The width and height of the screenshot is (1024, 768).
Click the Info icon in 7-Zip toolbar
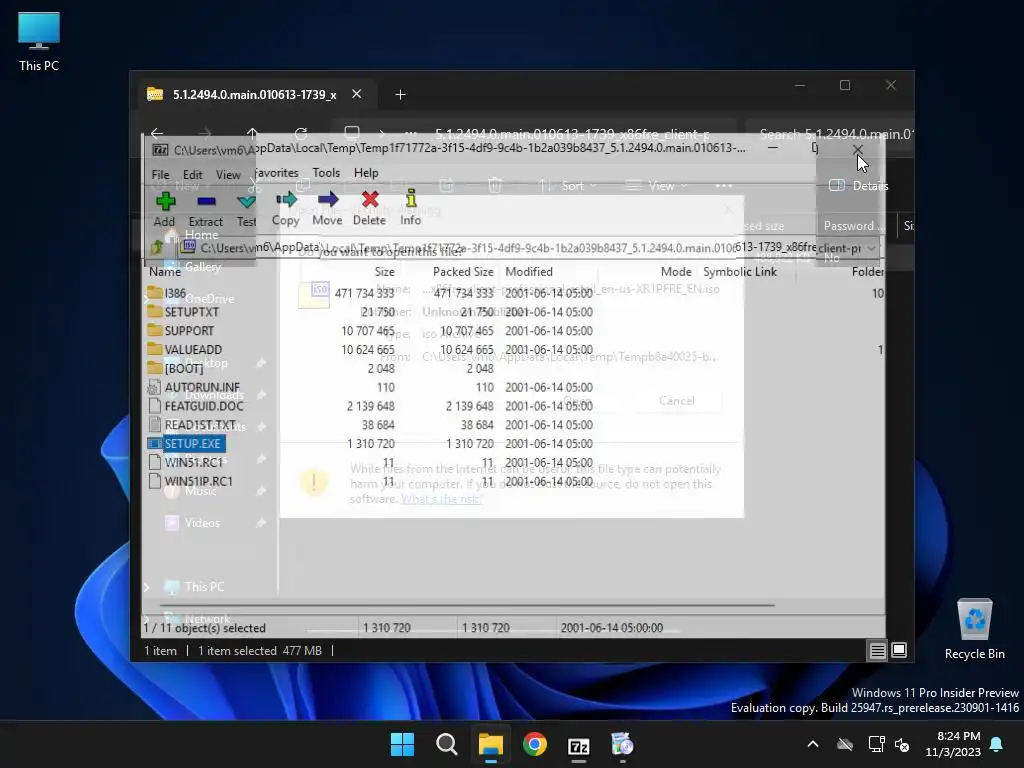click(x=411, y=199)
